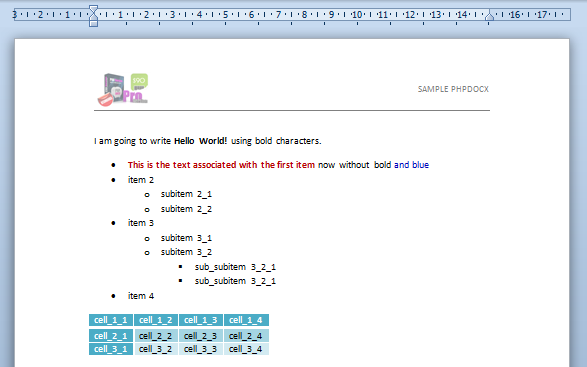The image size is (587, 367).
Task: Click table cell cell_3_4
Action: [x=246, y=349]
